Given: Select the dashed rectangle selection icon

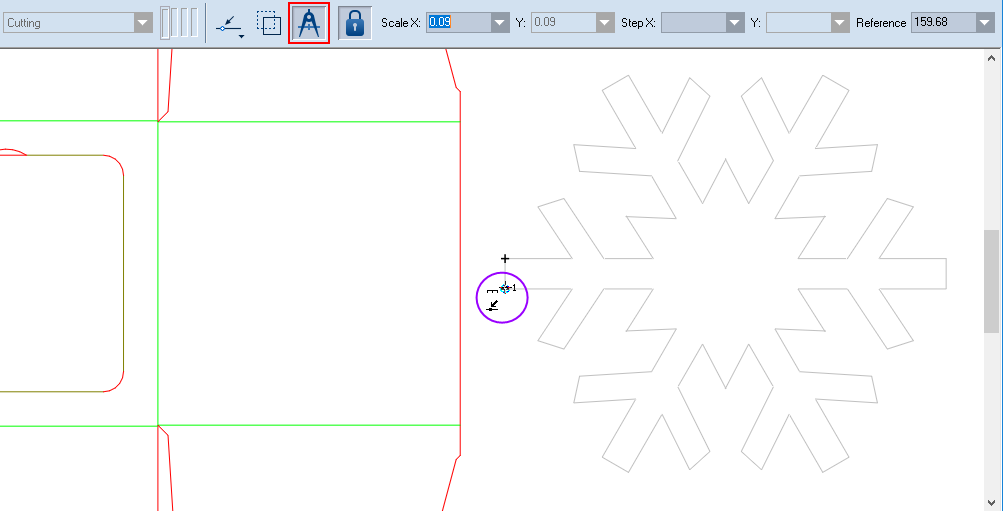Looking at the screenshot, I should click(268, 23).
